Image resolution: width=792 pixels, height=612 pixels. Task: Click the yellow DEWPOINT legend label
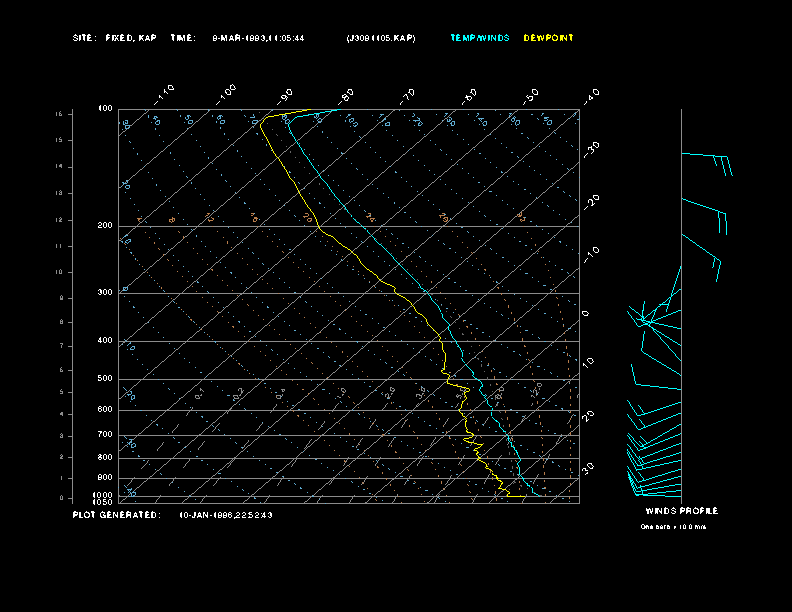tap(549, 38)
